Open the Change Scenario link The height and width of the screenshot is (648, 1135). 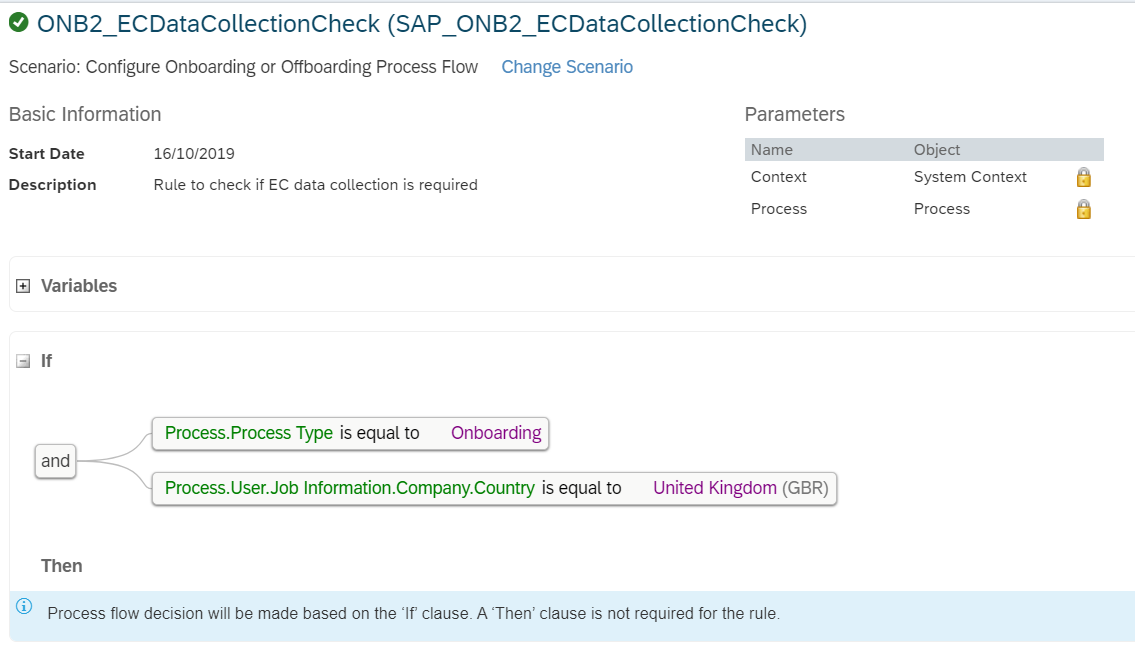click(567, 67)
